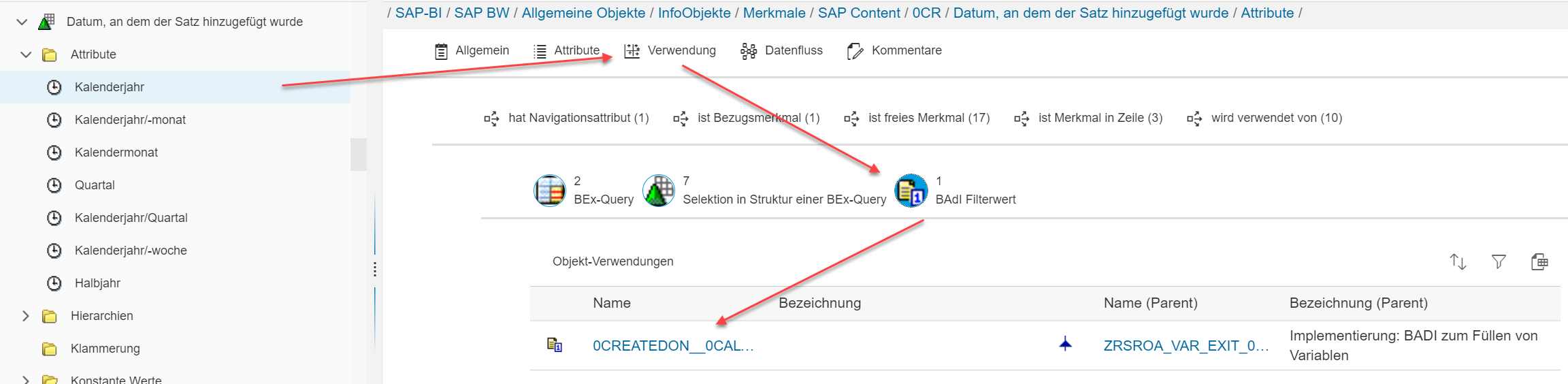This screenshot has width=1568, height=384.
Task: Open the Datenfluss tab
Action: pyautogui.click(x=782, y=50)
